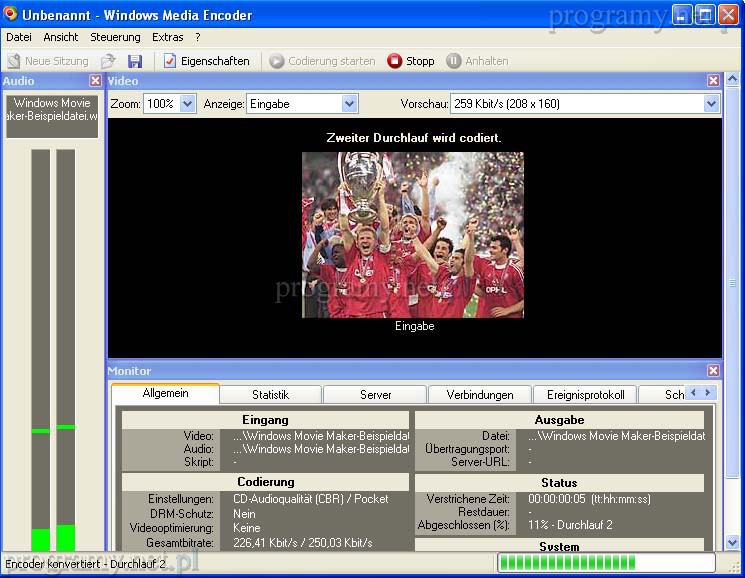Click the Eingabe video preview thumbnail
Screen dimensions: 745x578
(413, 235)
